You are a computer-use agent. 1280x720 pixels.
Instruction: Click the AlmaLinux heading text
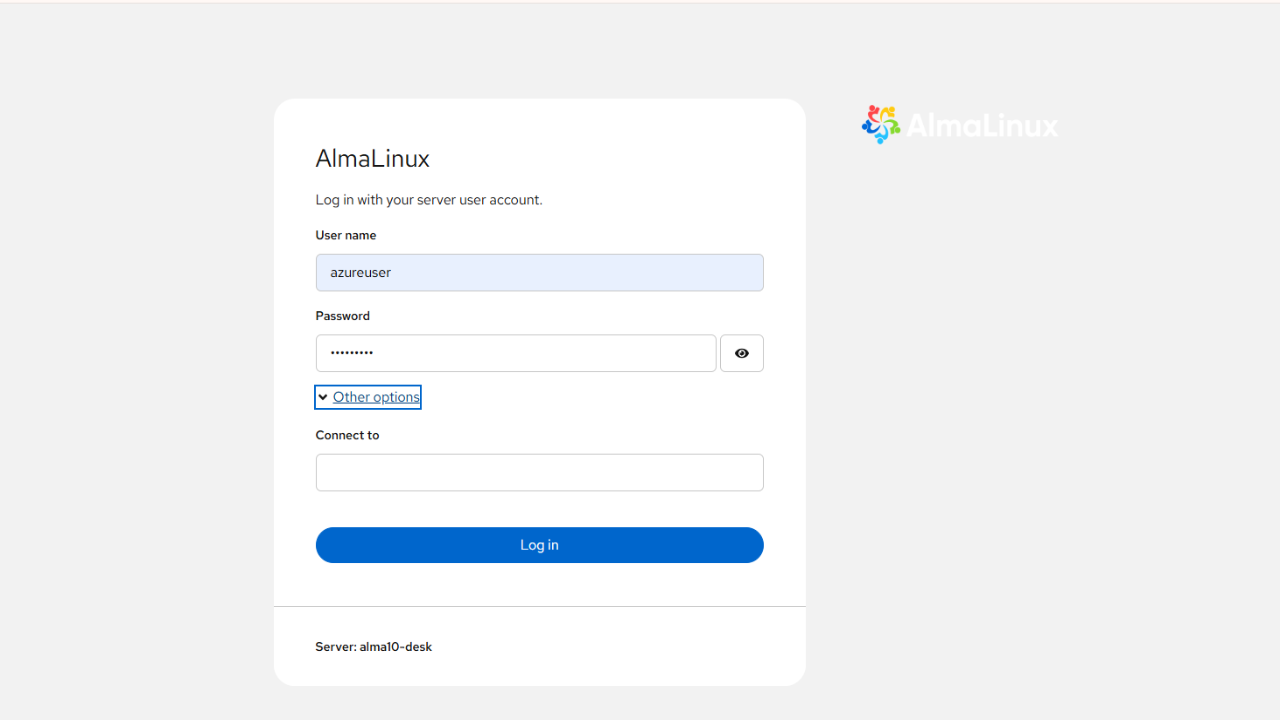[x=373, y=159]
